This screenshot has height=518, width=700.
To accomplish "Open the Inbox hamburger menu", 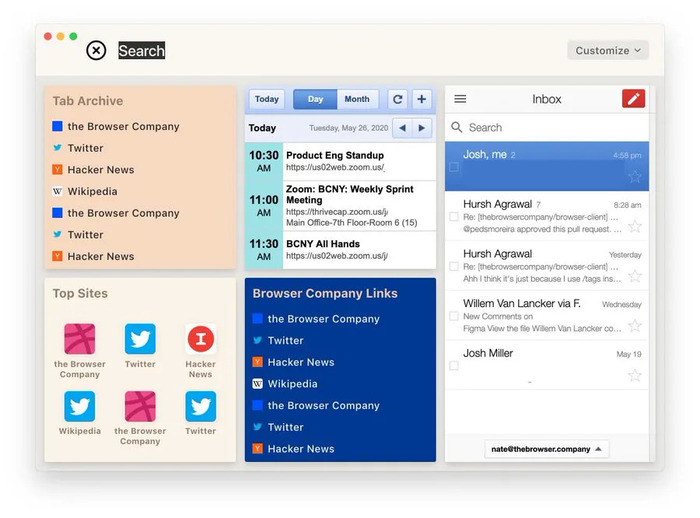I will click(x=460, y=99).
